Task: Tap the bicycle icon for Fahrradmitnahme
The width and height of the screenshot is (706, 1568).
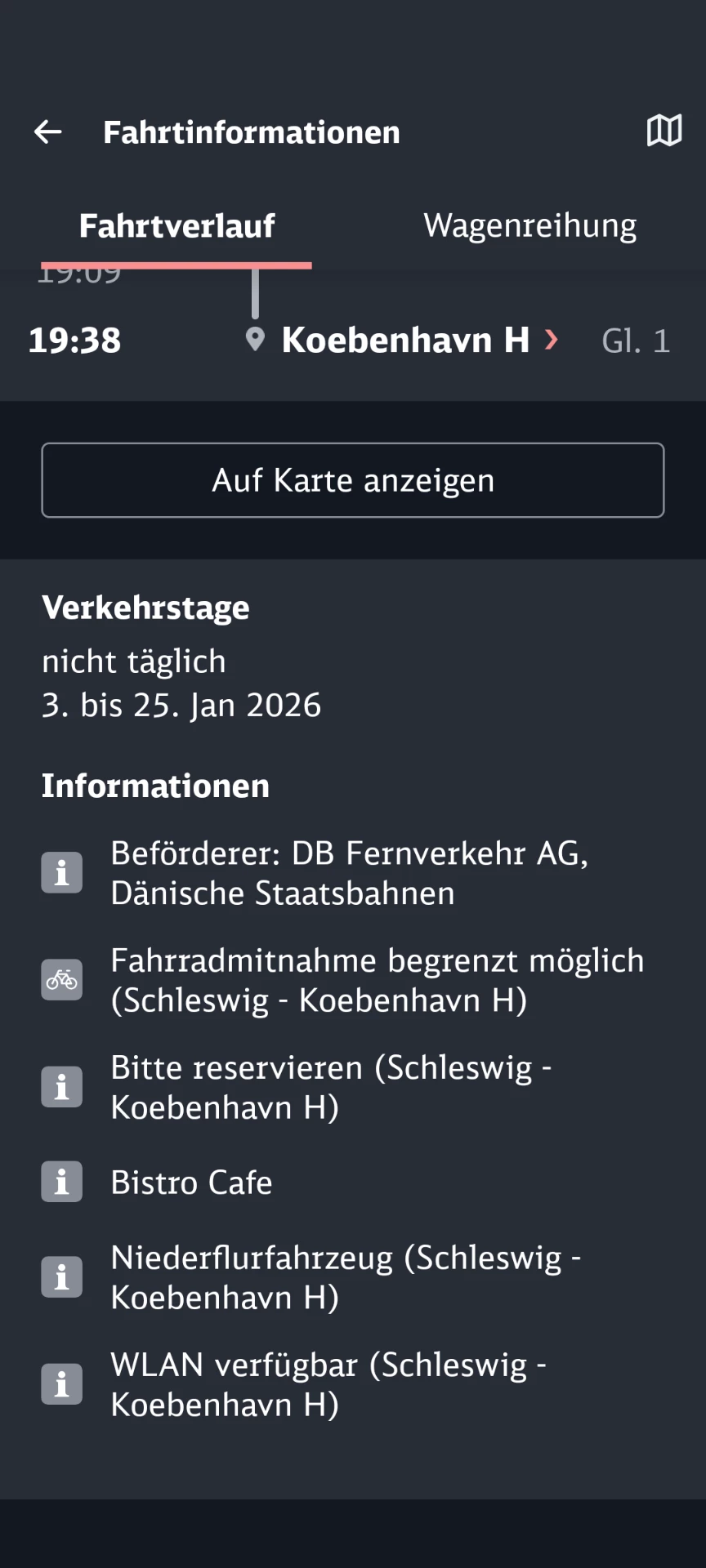Action: 62,979
